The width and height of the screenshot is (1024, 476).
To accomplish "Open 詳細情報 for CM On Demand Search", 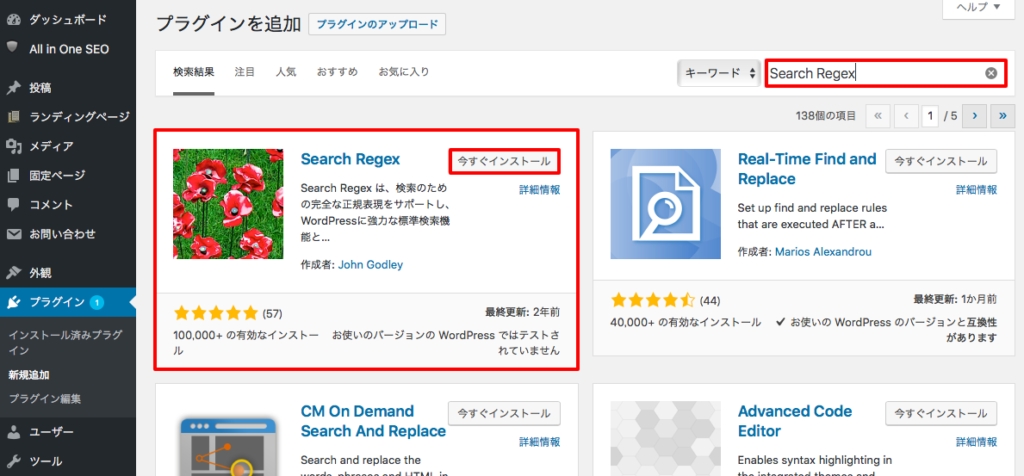I will tap(539, 442).
